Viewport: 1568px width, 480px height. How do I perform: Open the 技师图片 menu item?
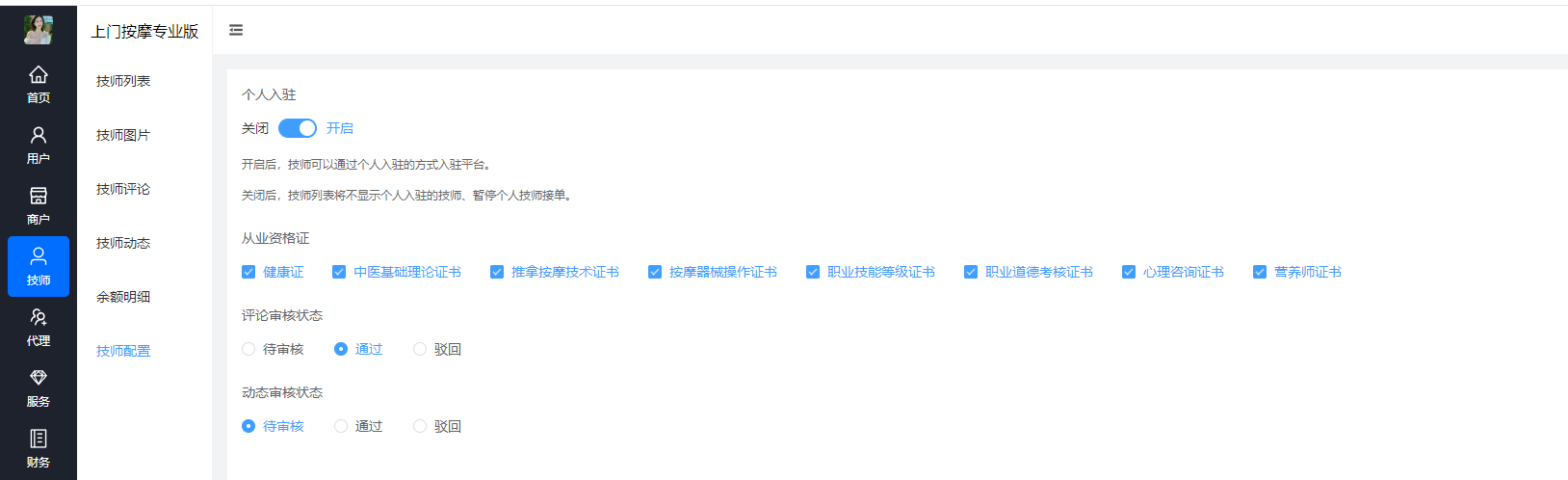123,135
